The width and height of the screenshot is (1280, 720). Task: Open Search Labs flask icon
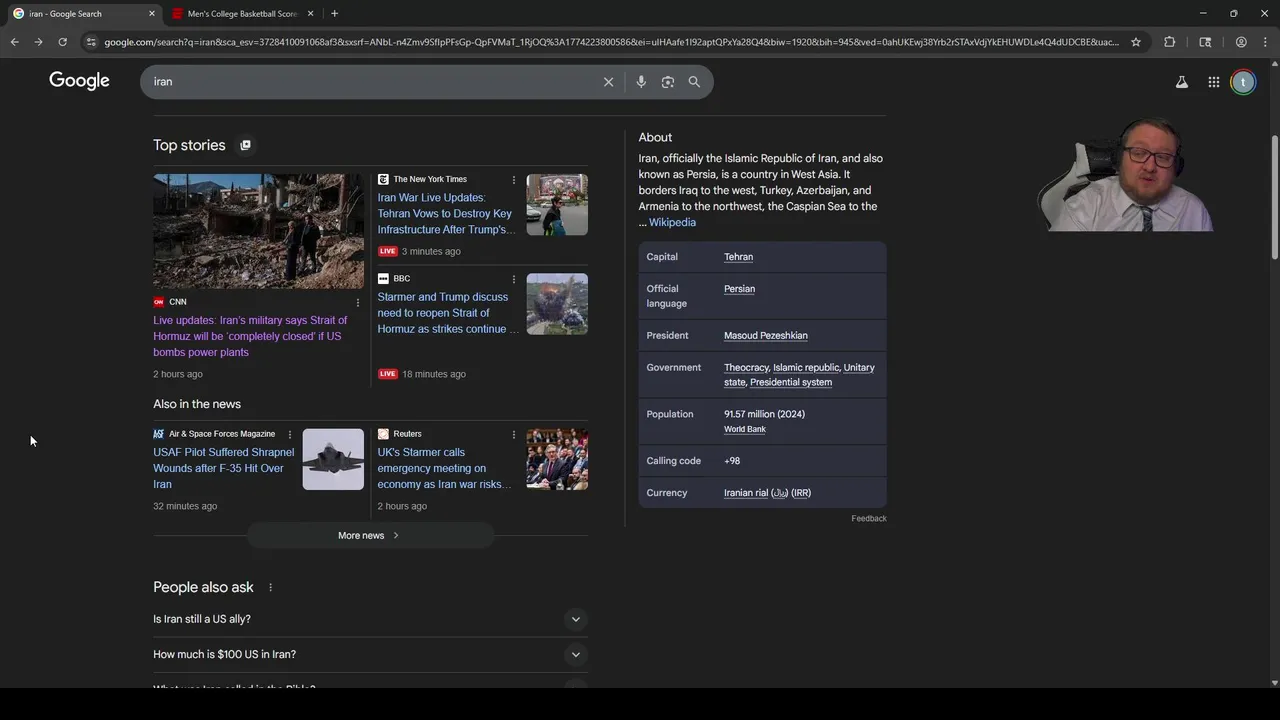(x=1182, y=82)
